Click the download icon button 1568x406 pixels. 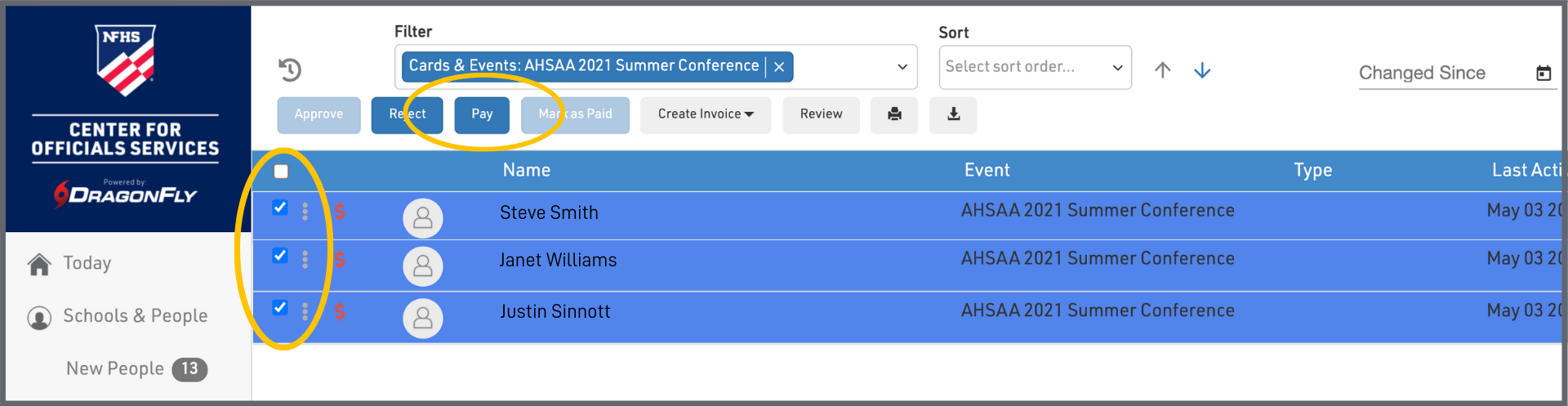(x=953, y=114)
